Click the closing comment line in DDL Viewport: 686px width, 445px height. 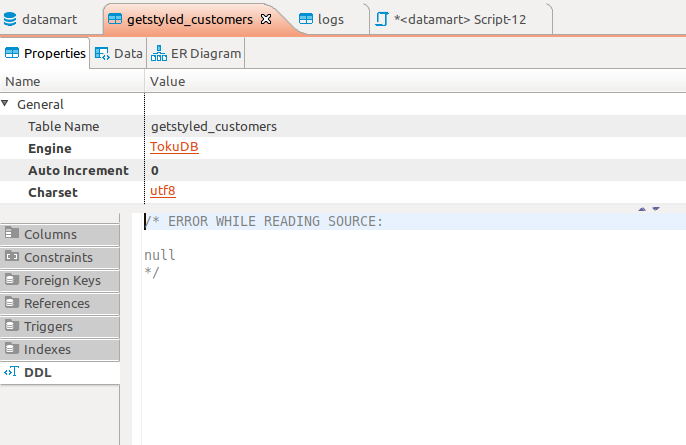click(x=152, y=272)
